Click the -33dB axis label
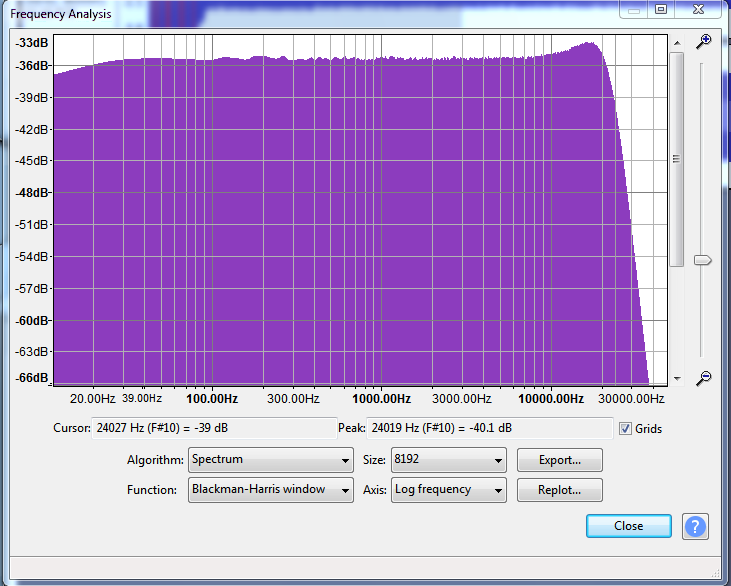 [32, 43]
